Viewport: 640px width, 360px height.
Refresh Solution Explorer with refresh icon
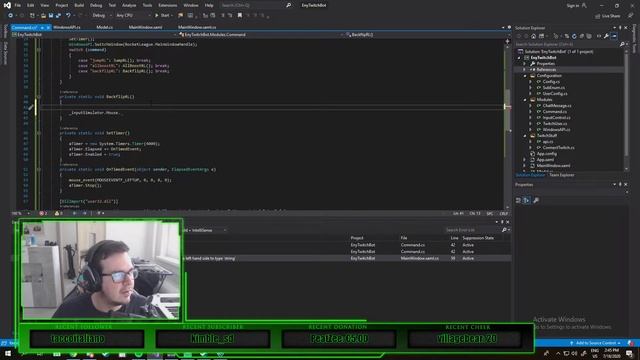pos(574,36)
